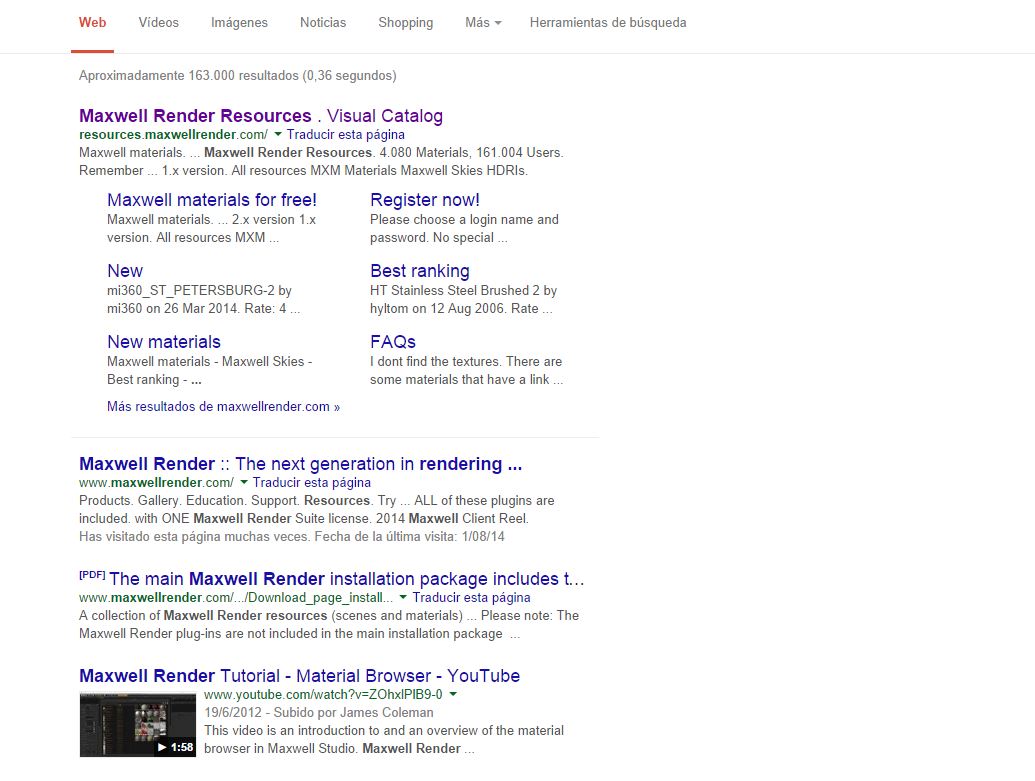
Task: Open the next generation in rendering result
Action: (x=300, y=464)
